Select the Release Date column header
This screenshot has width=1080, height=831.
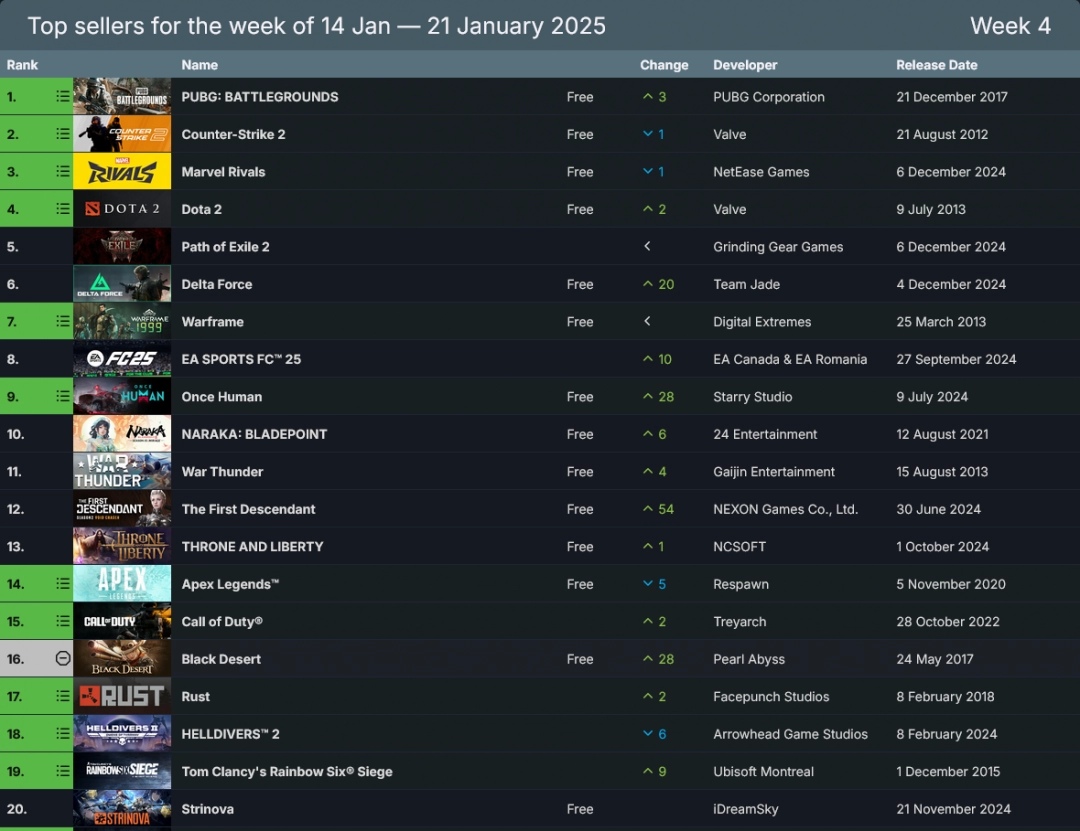(937, 64)
